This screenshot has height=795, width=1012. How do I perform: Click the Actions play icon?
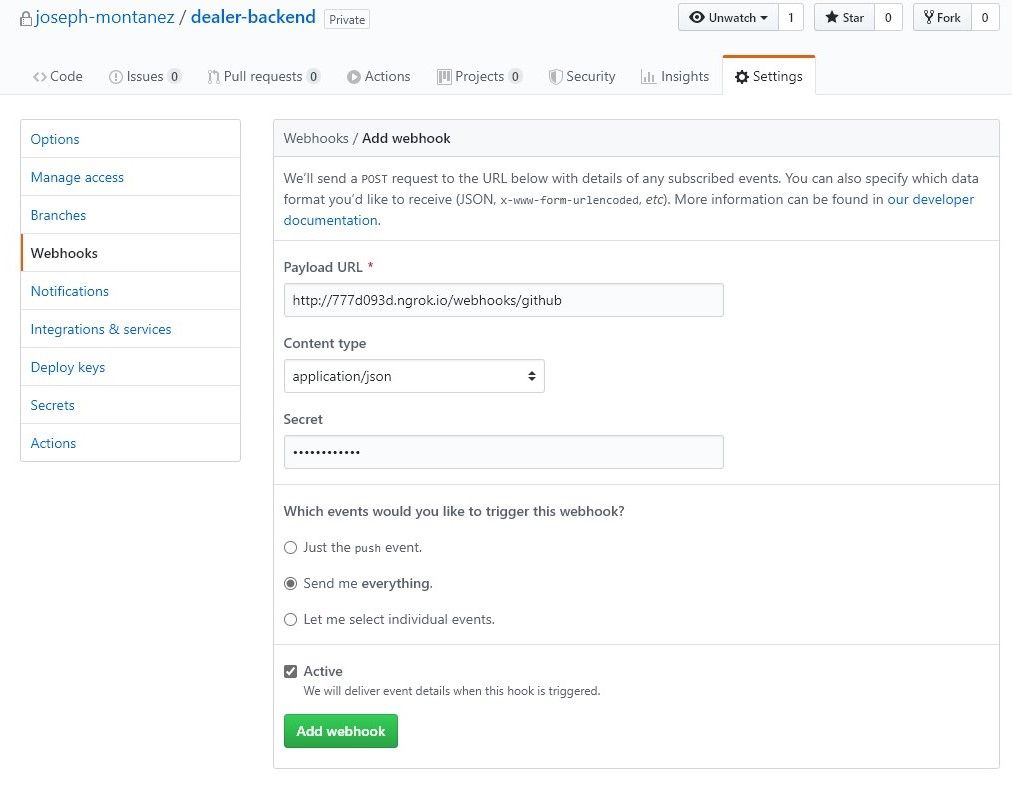(354, 77)
